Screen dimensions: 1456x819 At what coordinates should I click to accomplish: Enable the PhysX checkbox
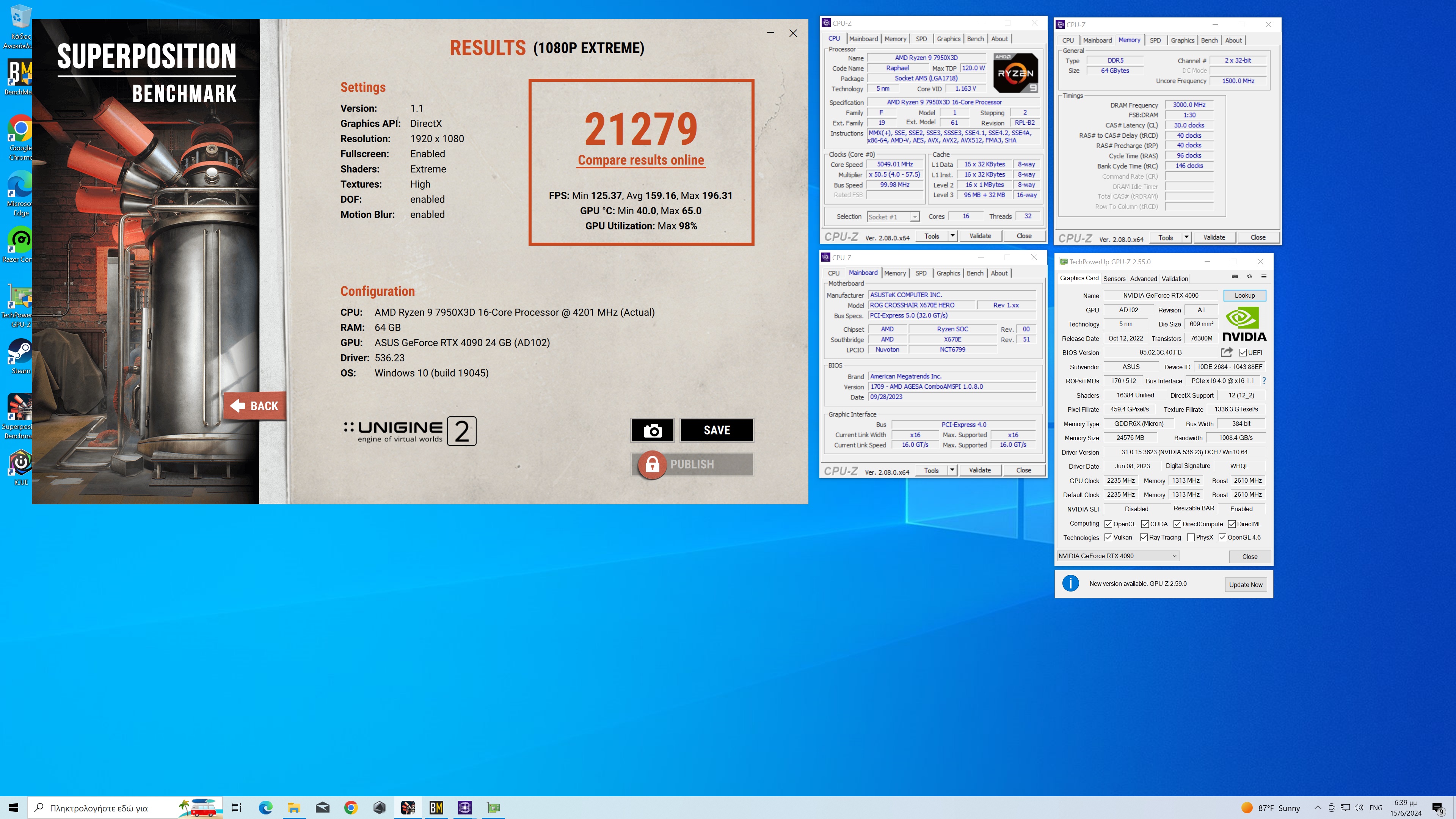(x=1191, y=538)
